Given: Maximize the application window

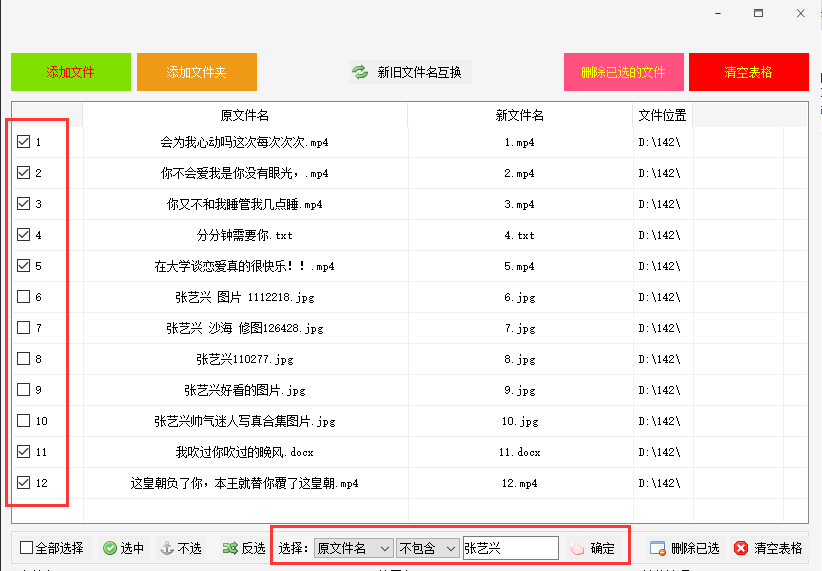Looking at the screenshot, I should pyautogui.click(x=758, y=13).
